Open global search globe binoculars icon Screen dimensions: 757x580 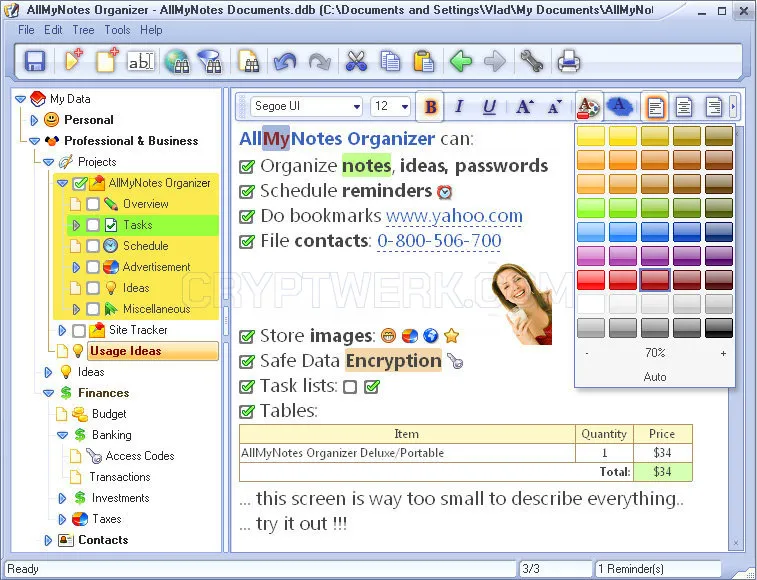pos(177,62)
